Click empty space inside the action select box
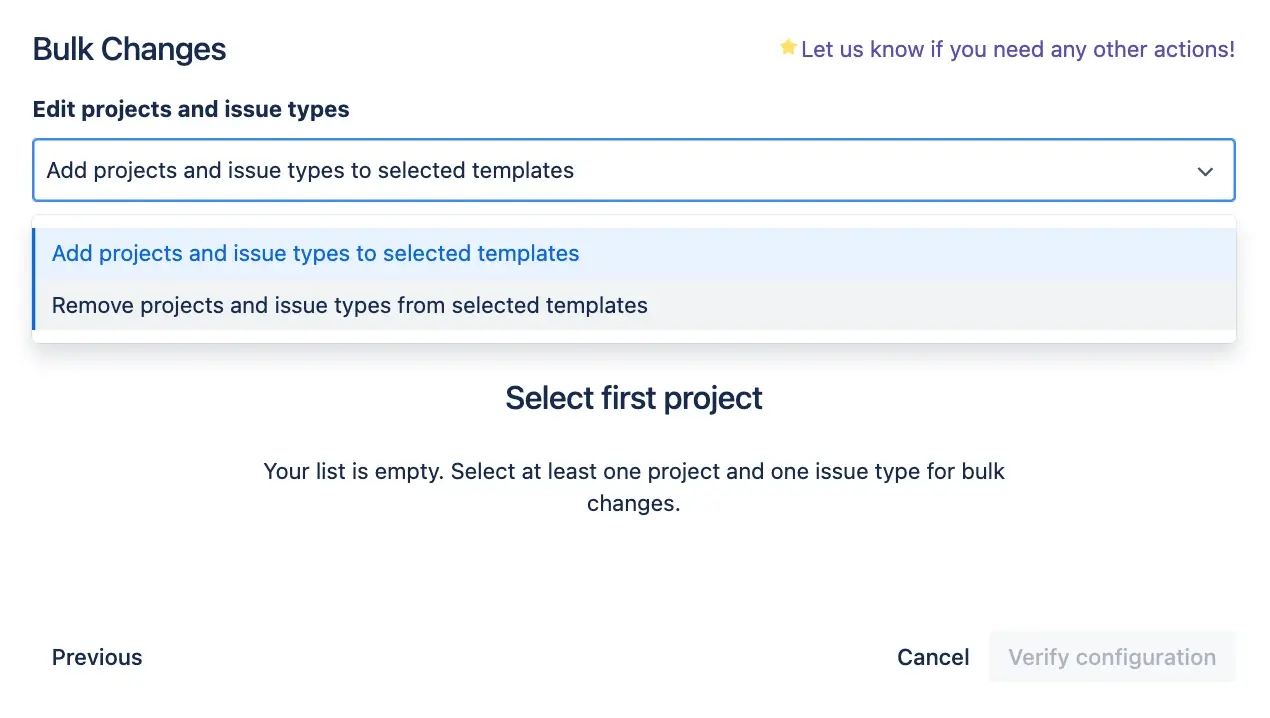This screenshot has width=1270, height=718. coord(880,171)
